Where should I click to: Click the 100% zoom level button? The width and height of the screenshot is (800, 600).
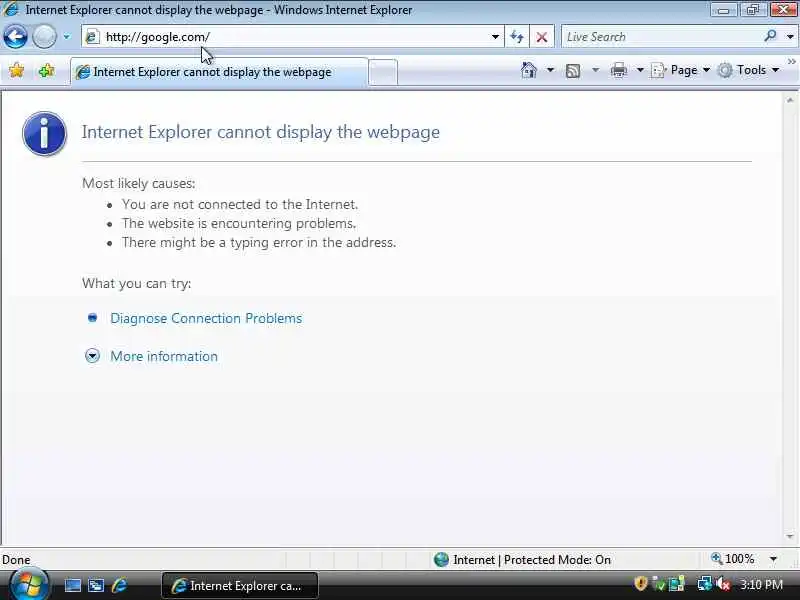(x=733, y=559)
